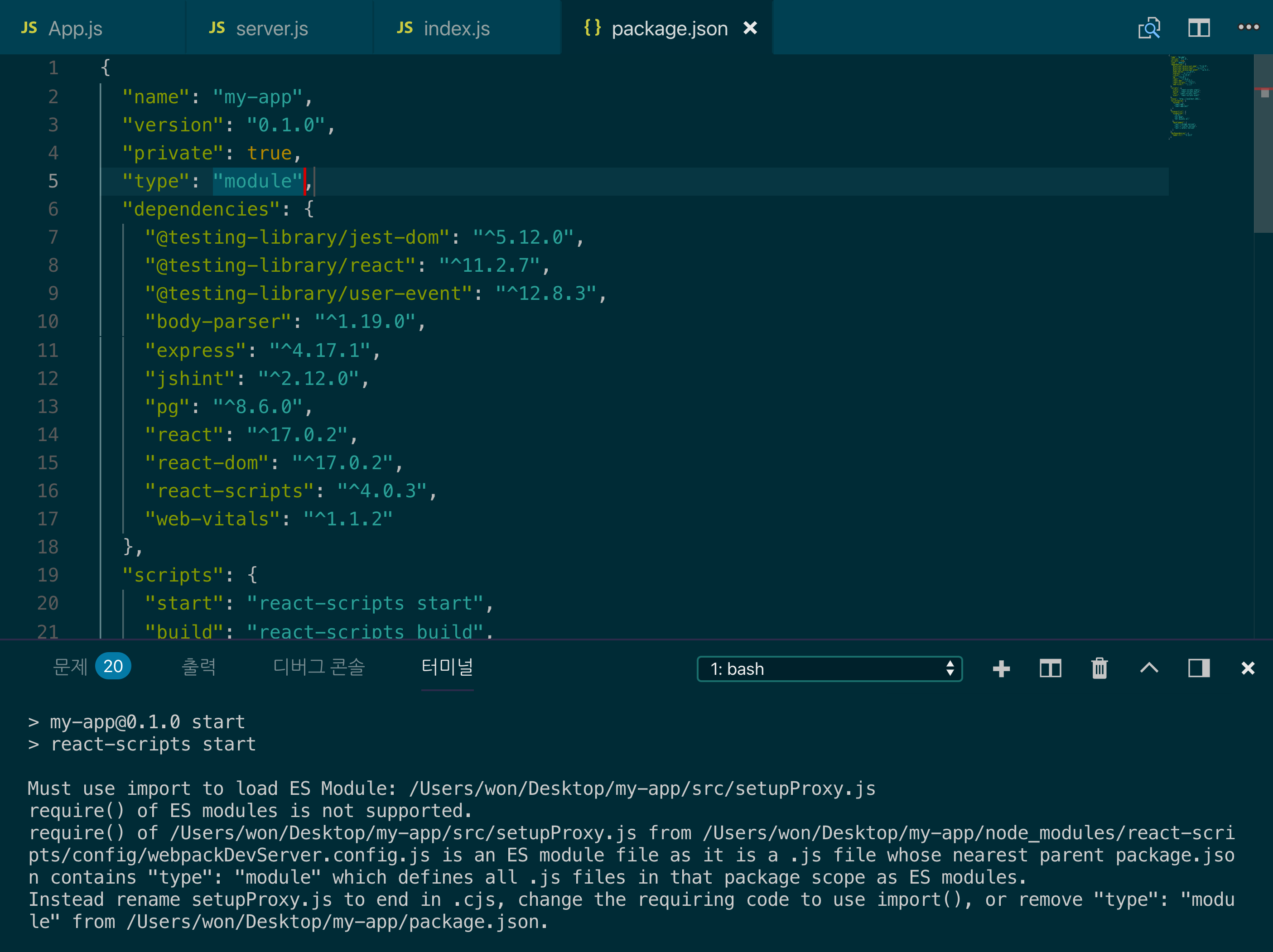Screen dimensions: 1273x952
Task: Click the code minimap preview
Action: pos(1189,96)
